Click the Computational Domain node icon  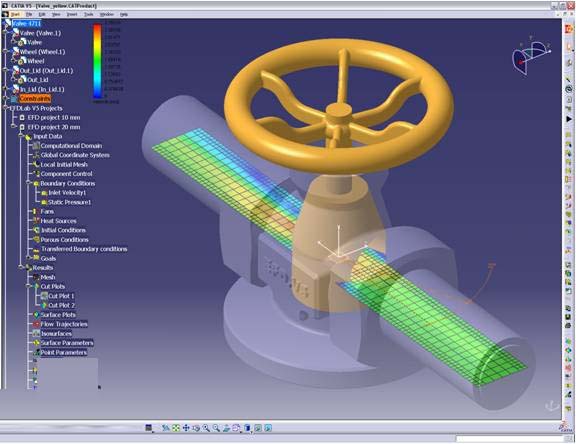(36, 146)
